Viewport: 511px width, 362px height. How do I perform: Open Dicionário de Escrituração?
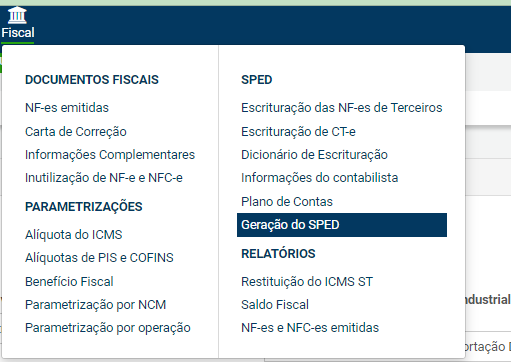point(314,155)
